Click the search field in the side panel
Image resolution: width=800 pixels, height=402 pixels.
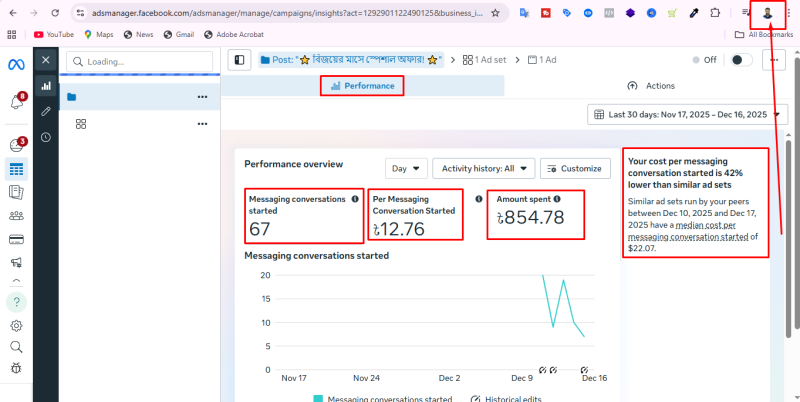140,61
